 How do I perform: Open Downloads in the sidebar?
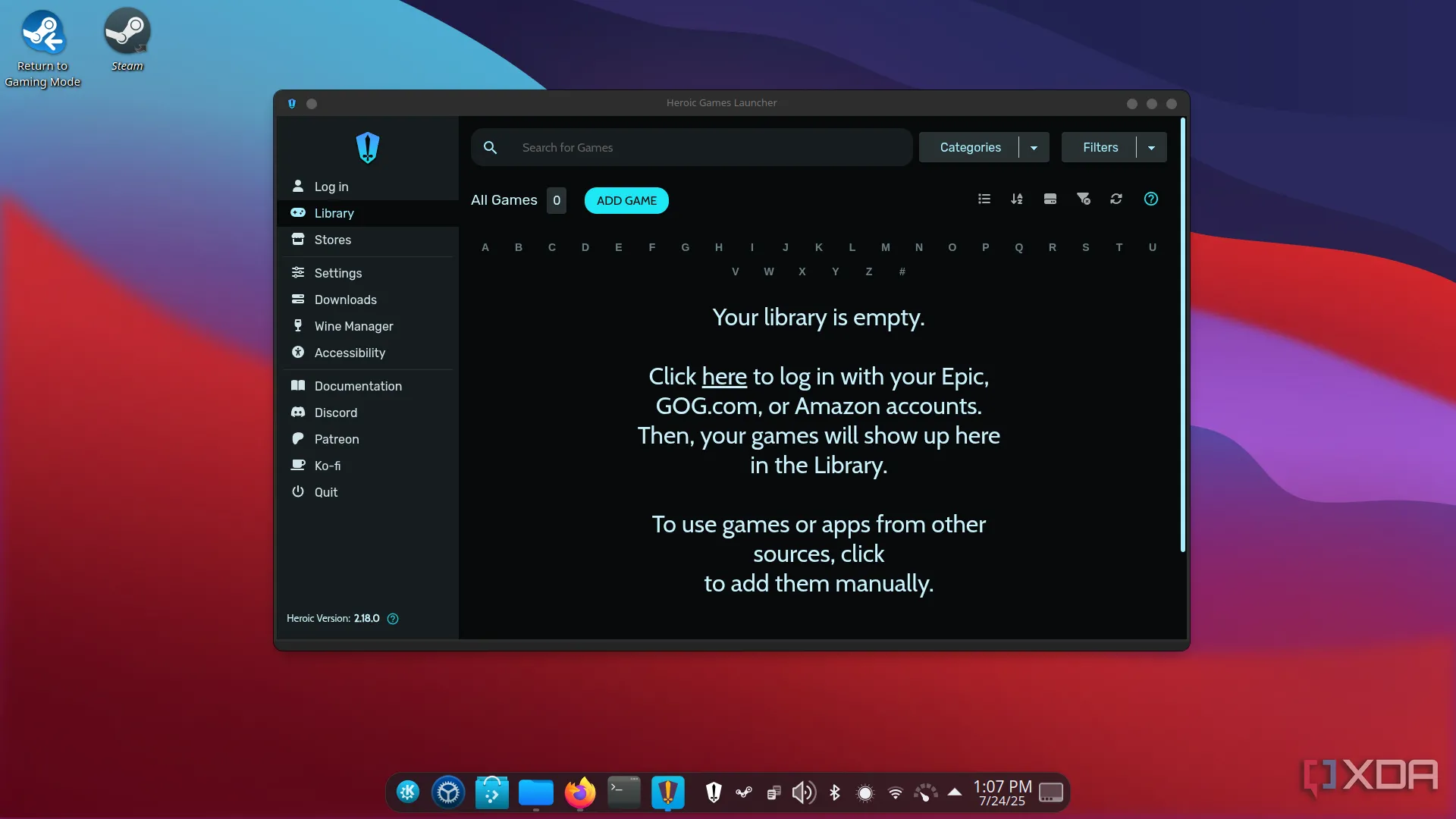[368, 300]
